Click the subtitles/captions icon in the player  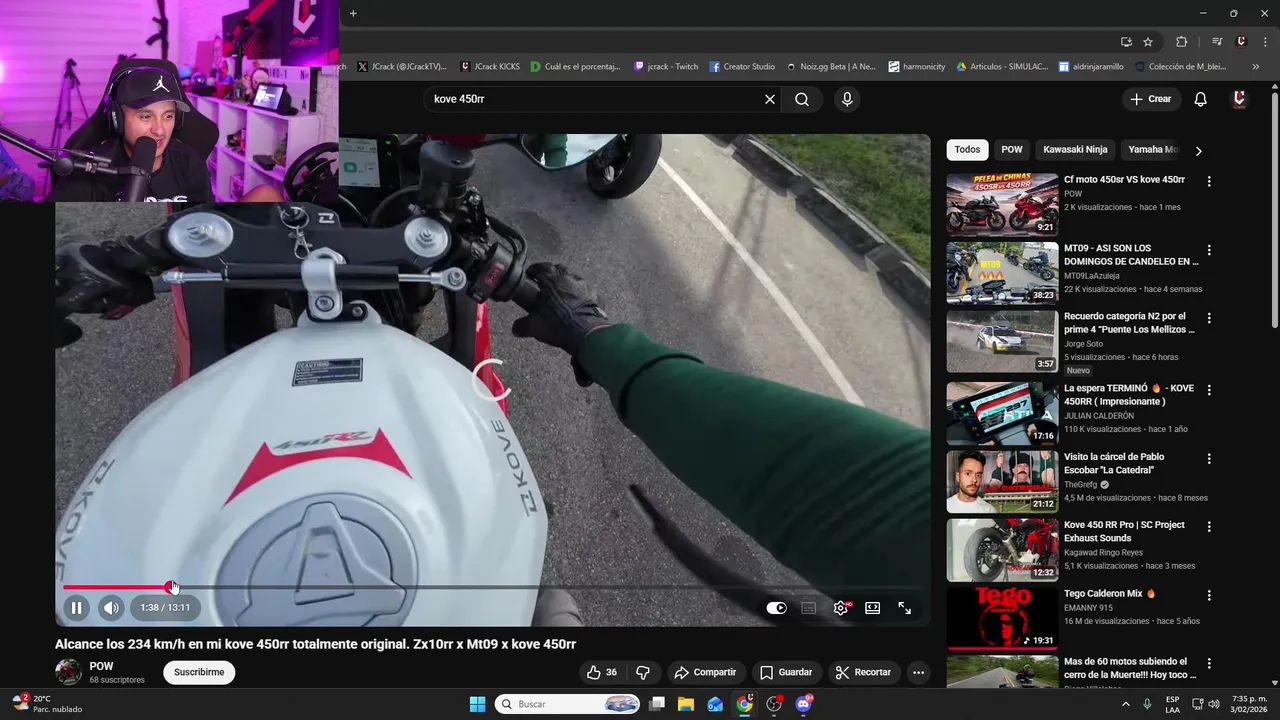click(x=808, y=608)
